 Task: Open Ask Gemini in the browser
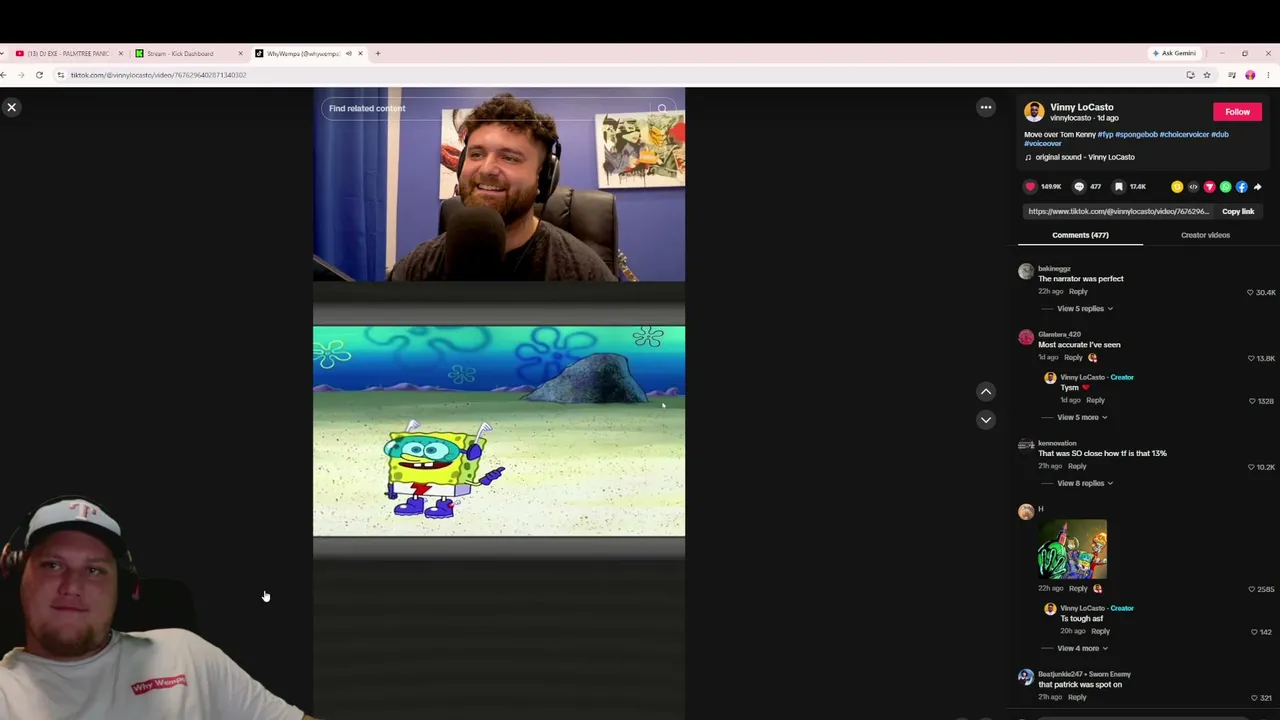click(x=1175, y=53)
